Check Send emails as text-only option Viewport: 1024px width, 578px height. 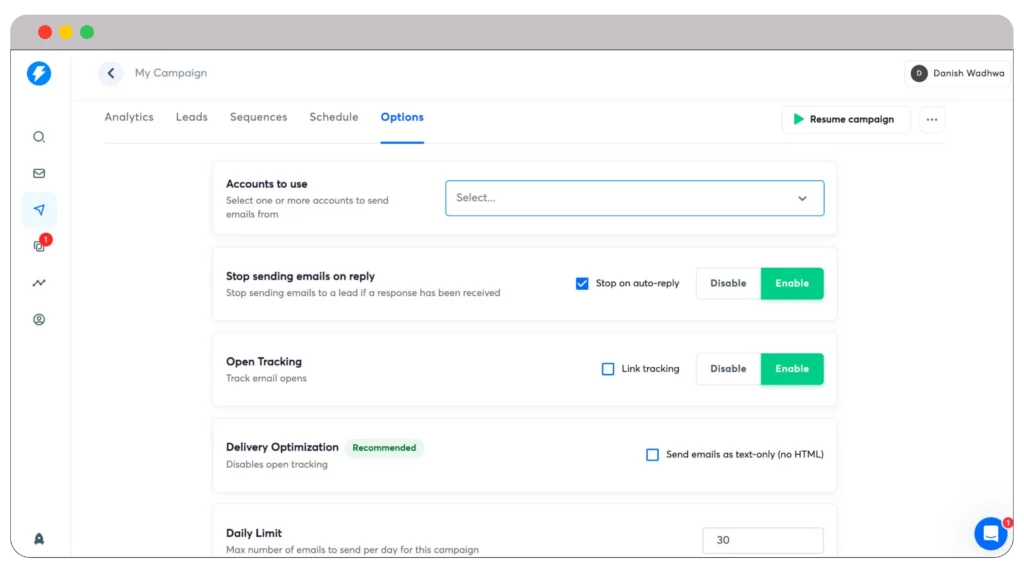[652, 455]
